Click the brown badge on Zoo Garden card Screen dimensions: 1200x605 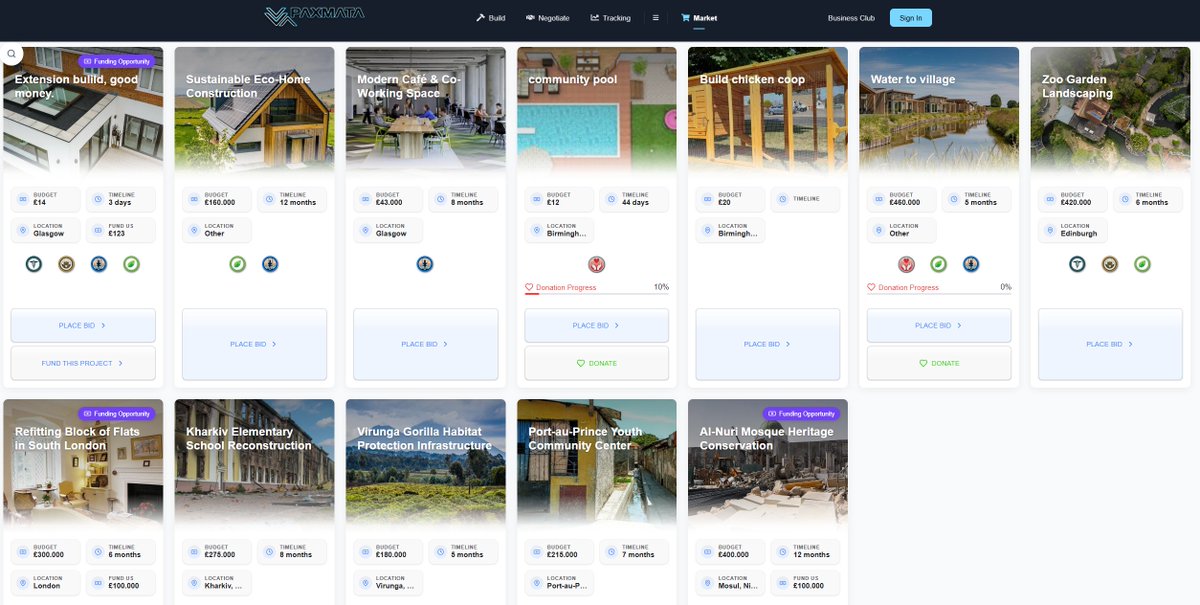1110,264
